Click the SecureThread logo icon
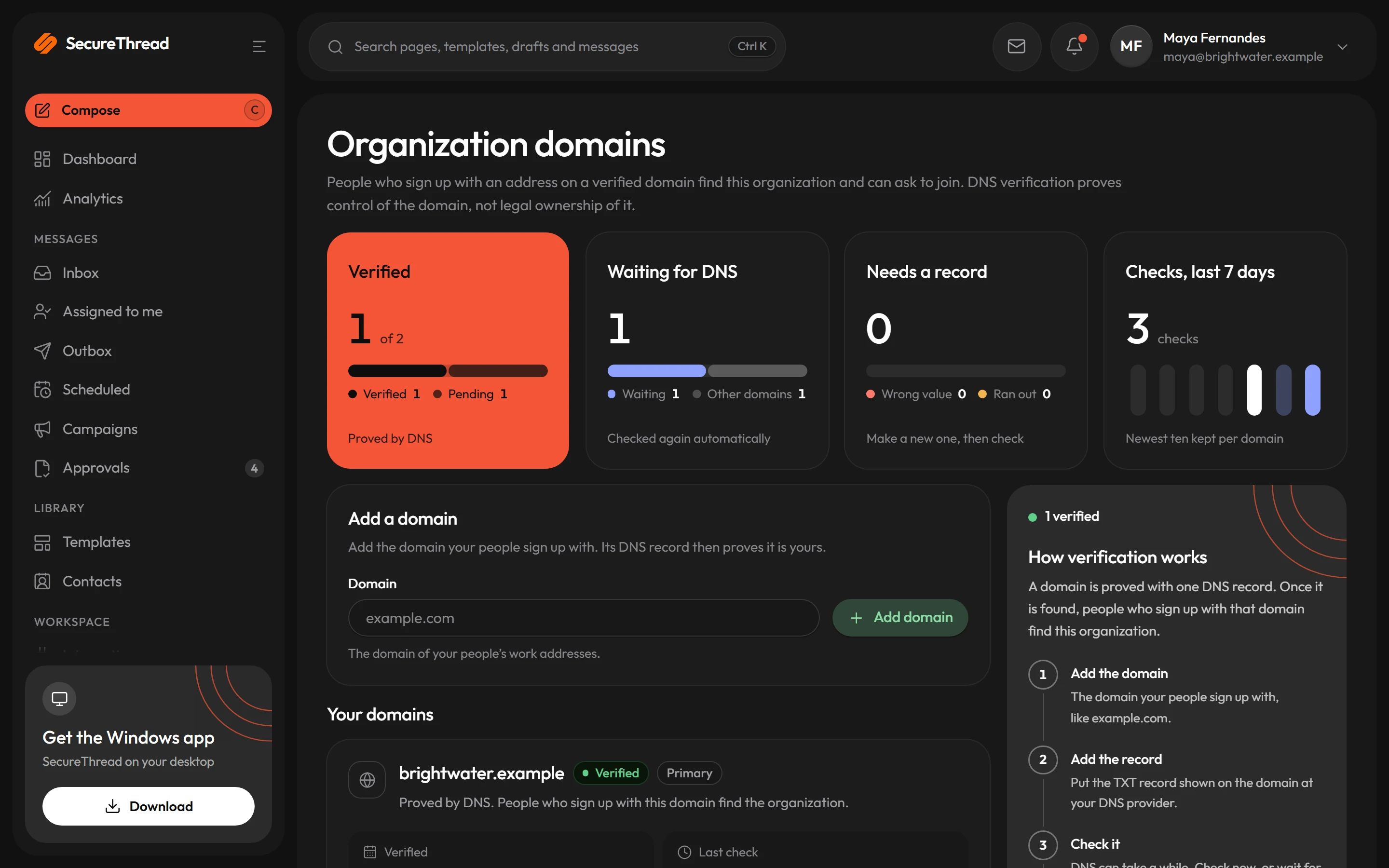The width and height of the screenshot is (1389, 868). tap(45, 43)
